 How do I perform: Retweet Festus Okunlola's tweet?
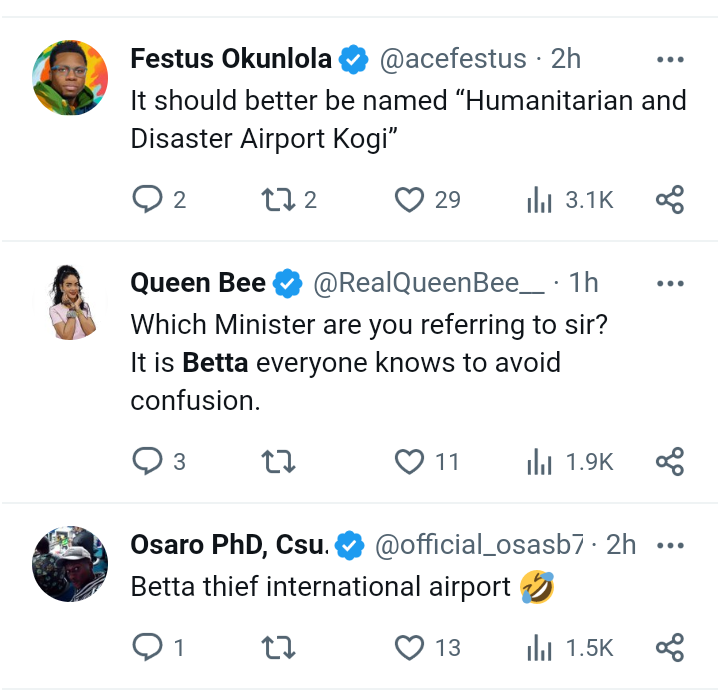click(x=273, y=200)
